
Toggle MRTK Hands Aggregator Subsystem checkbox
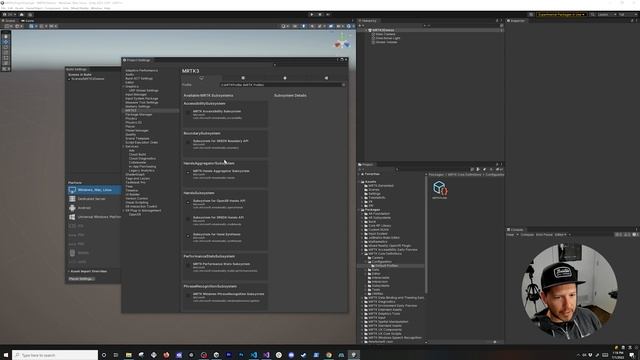tap(188, 173)
